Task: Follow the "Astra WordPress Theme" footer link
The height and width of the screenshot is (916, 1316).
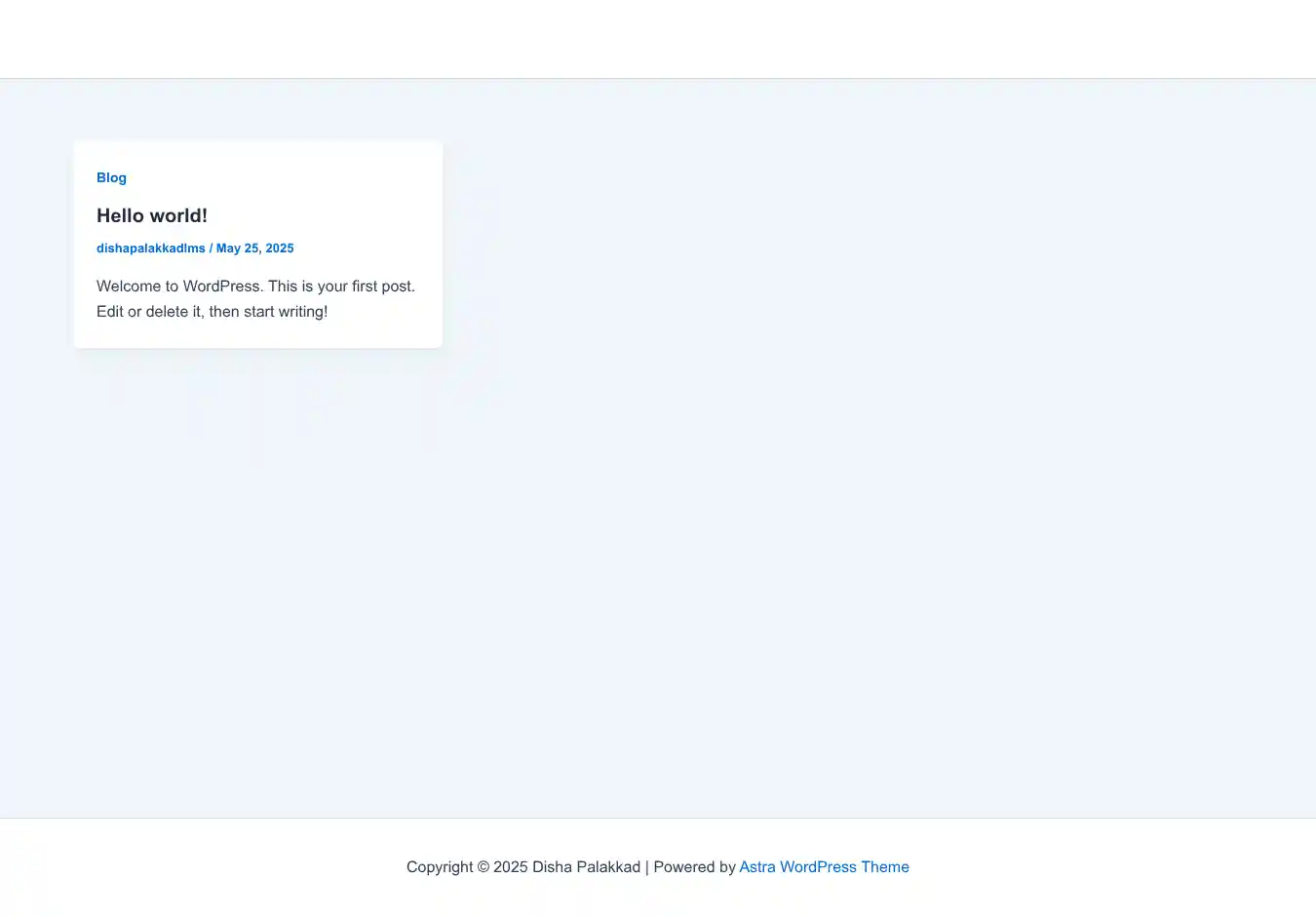Action: [x=824, y=866]
